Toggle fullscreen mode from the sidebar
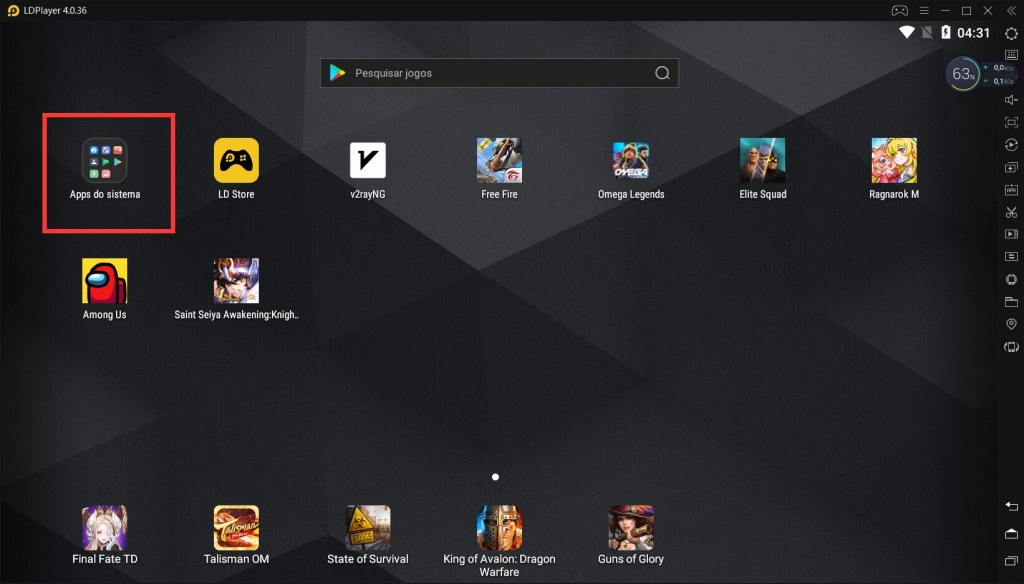 coord(1011,122)
